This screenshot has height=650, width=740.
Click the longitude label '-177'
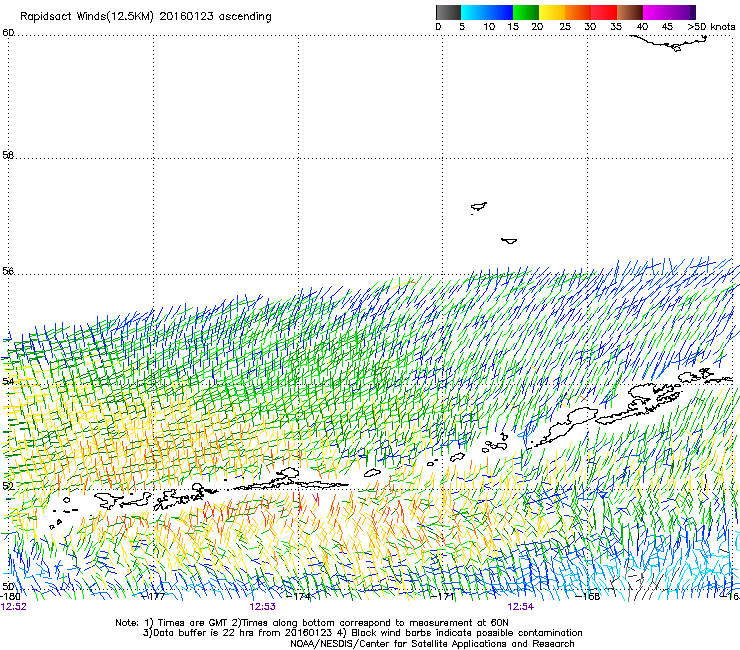pyautogui.click(x=154, y=596)
